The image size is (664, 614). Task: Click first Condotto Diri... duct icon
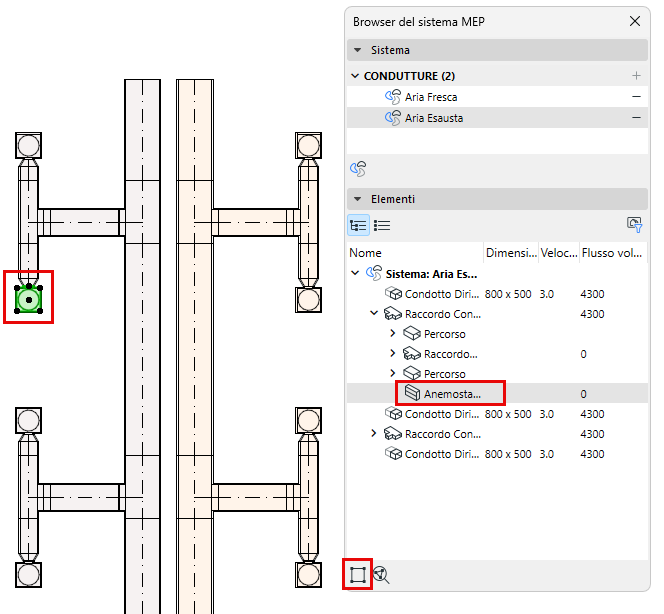click(x=393, y=293)
